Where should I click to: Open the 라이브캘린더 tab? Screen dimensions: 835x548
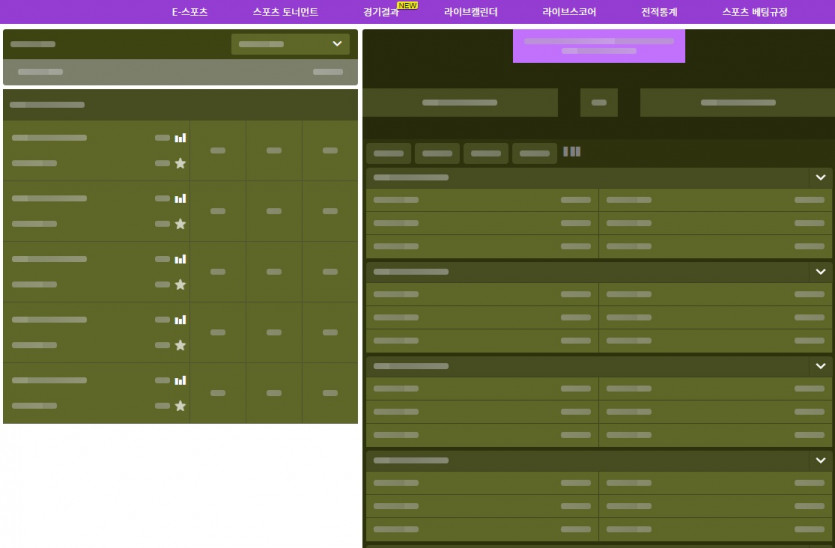coord(471,12)
